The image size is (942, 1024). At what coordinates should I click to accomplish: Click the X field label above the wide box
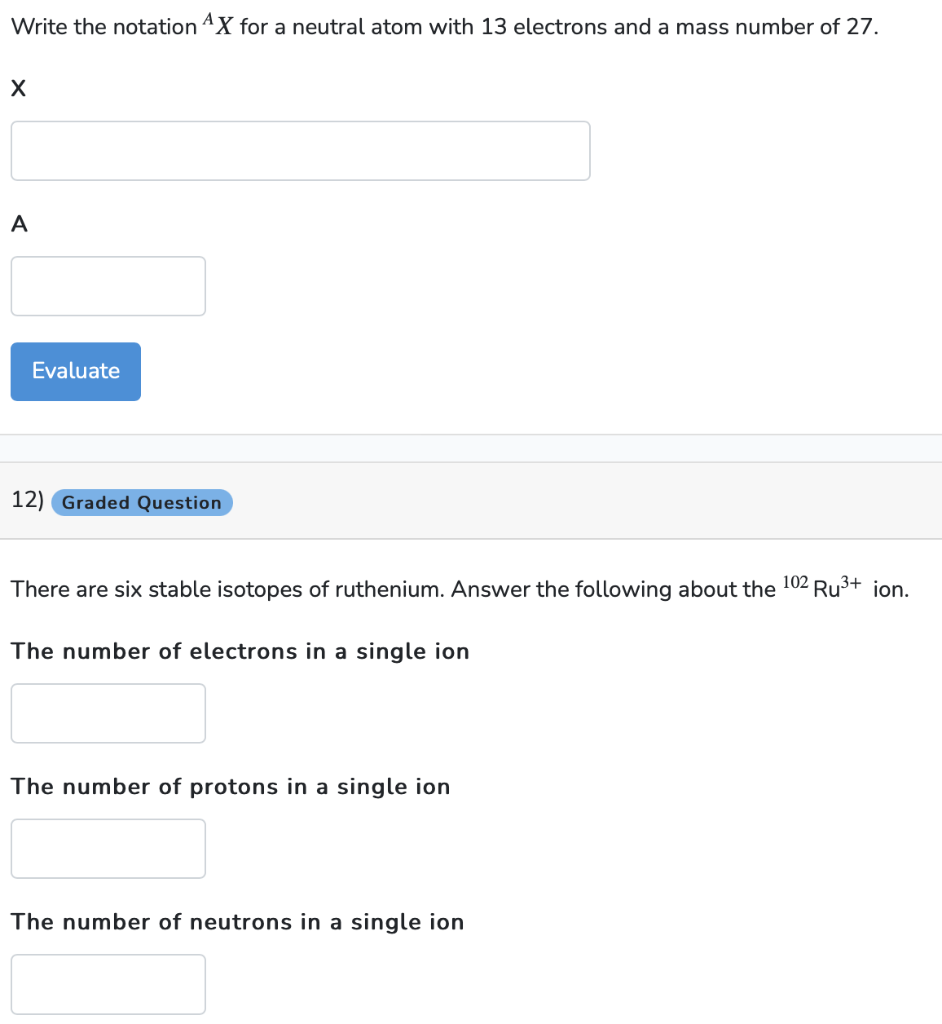coord(17,89)
